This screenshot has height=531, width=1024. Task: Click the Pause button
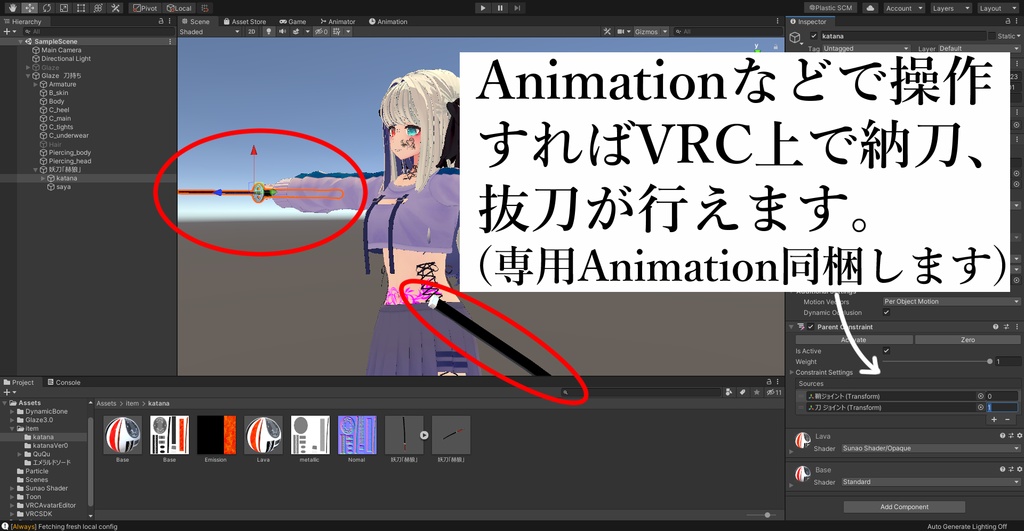pyautogui.click(x=500, y=8)
